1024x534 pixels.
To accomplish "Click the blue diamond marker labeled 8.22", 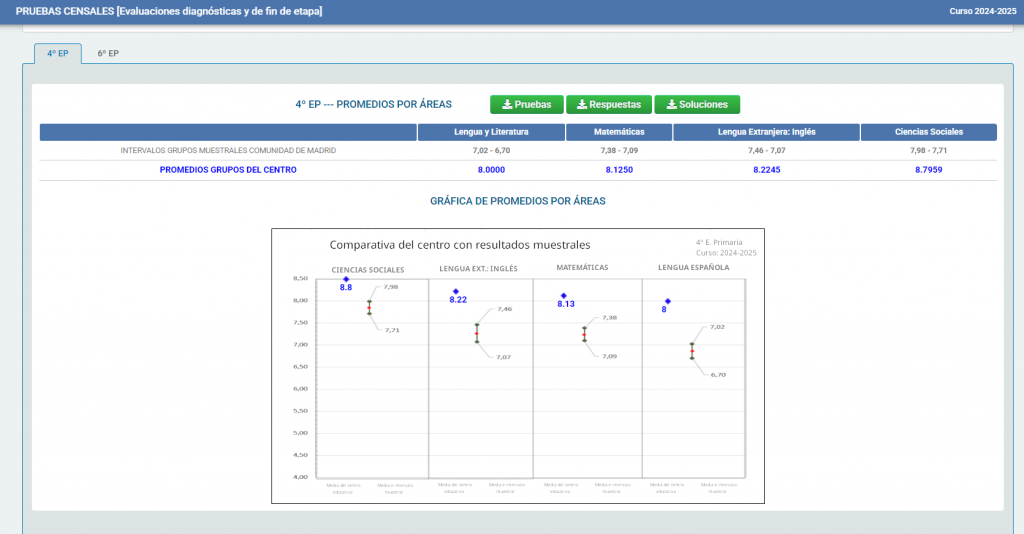I will tap(456, 292).
